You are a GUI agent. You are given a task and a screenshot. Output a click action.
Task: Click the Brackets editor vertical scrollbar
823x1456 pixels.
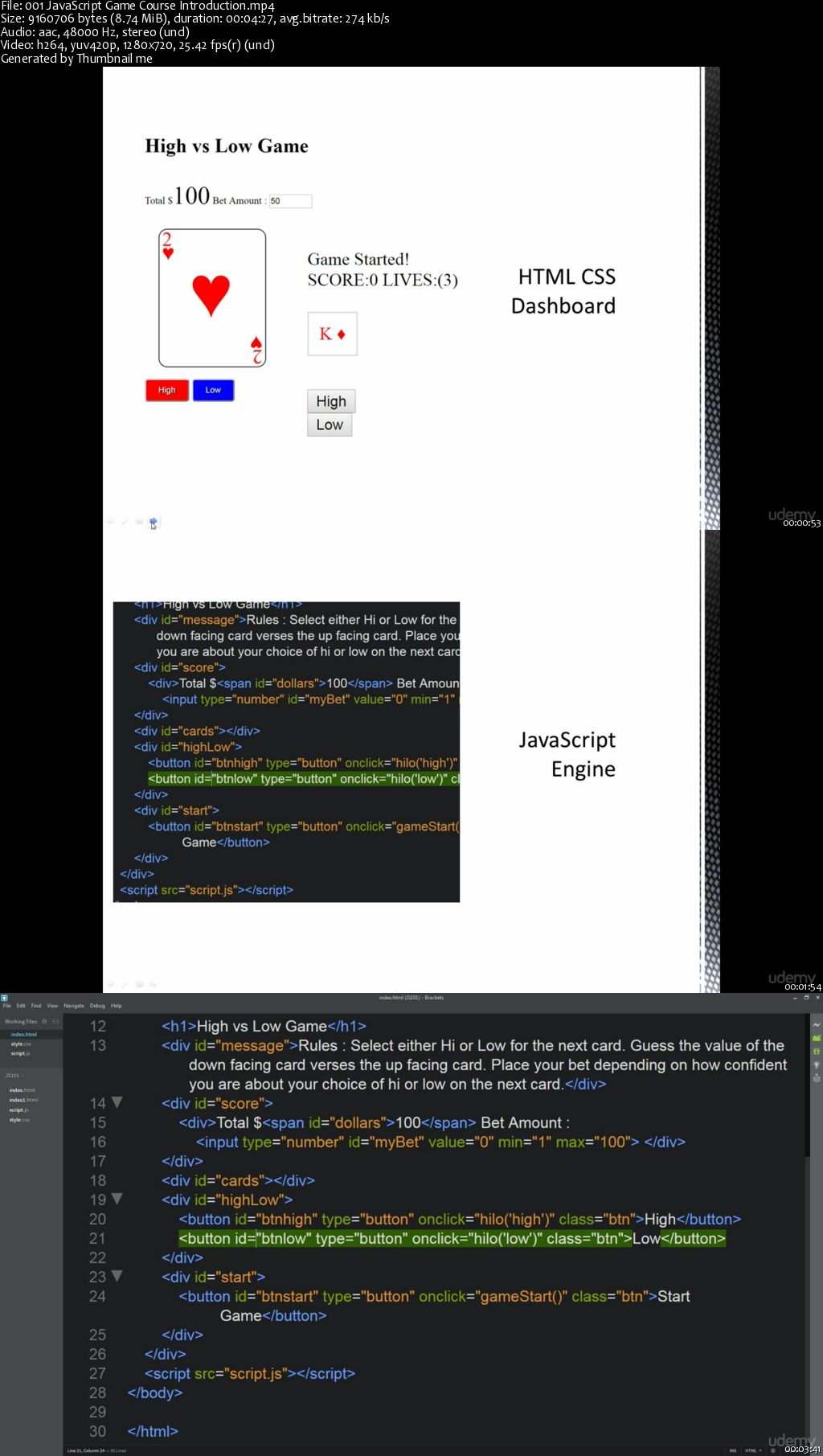(808, 1085)
